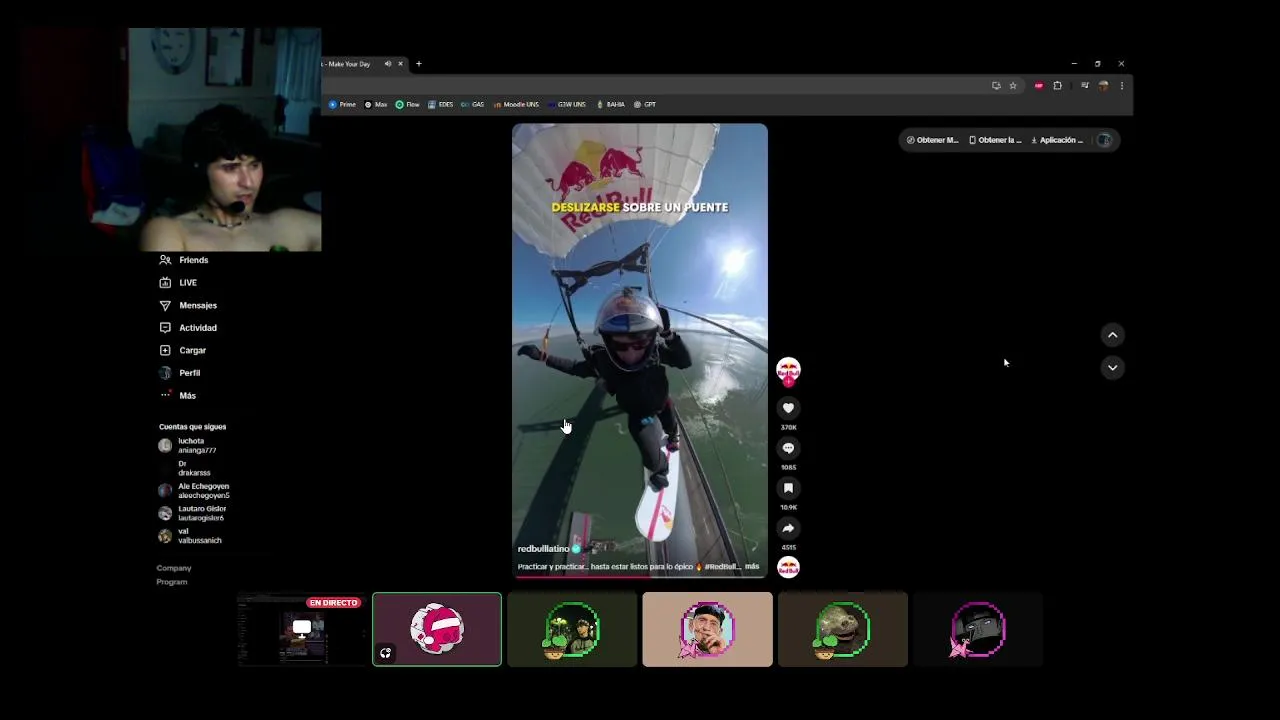This screenshot has width=1280, height=720.
Task: Open the EDES bookmark
Action: click(x=440, y=104)
